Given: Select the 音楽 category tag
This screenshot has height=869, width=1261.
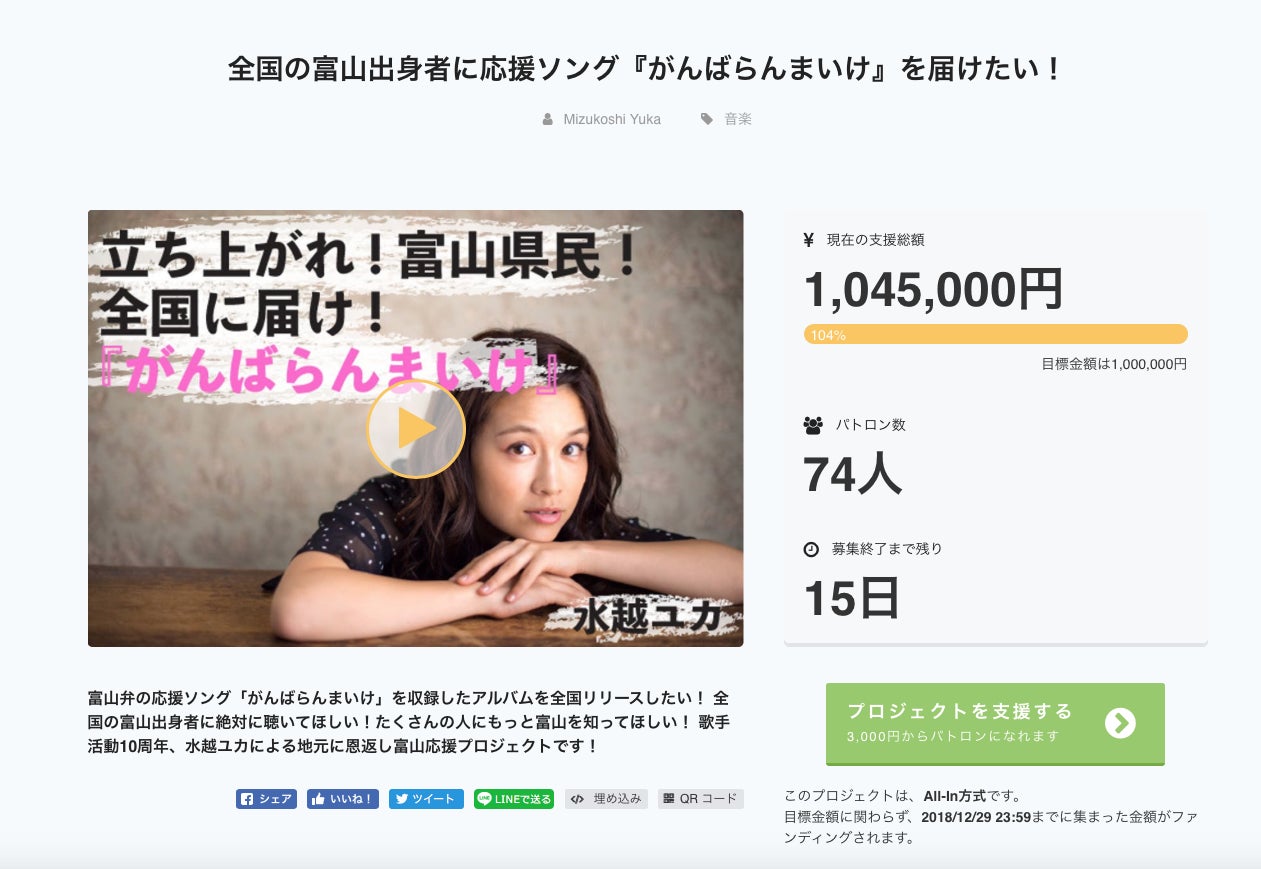Looking at the screenshot, I should coord(738,119).
